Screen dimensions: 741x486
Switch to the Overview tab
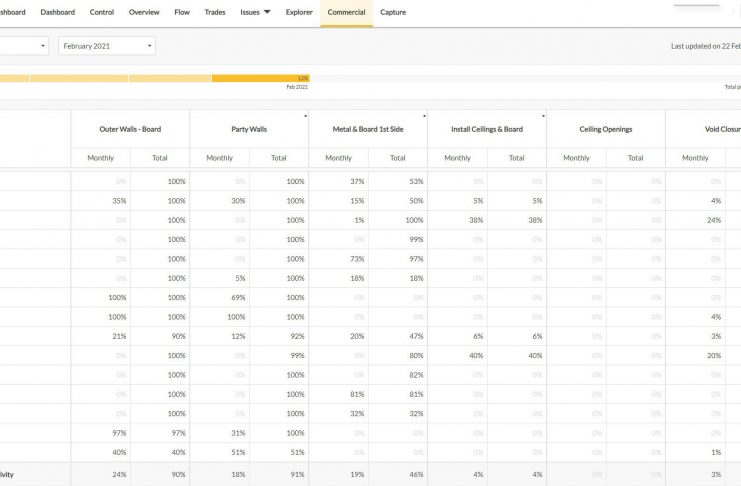point(144,12)
